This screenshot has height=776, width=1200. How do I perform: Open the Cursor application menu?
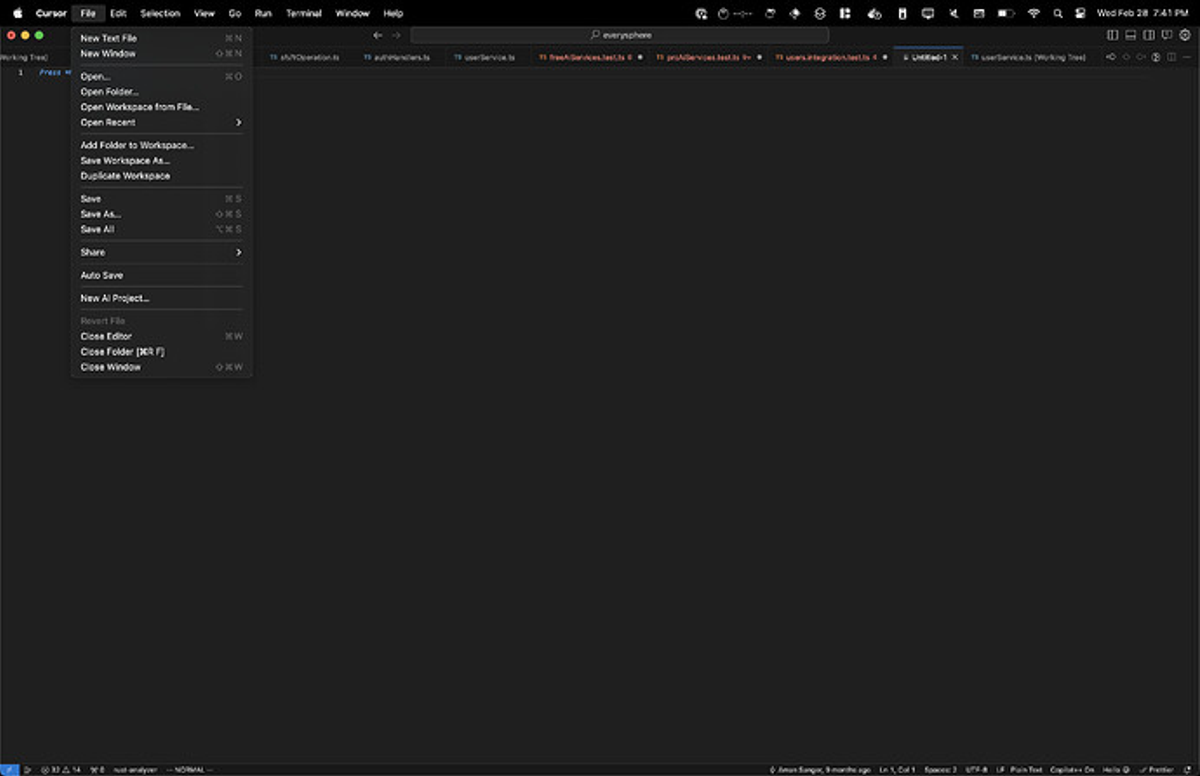(51, 13)
